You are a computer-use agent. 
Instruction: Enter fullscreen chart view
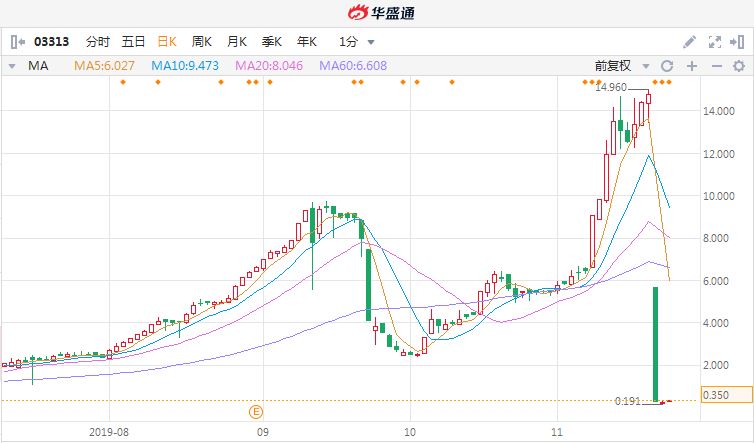point(714,42)
